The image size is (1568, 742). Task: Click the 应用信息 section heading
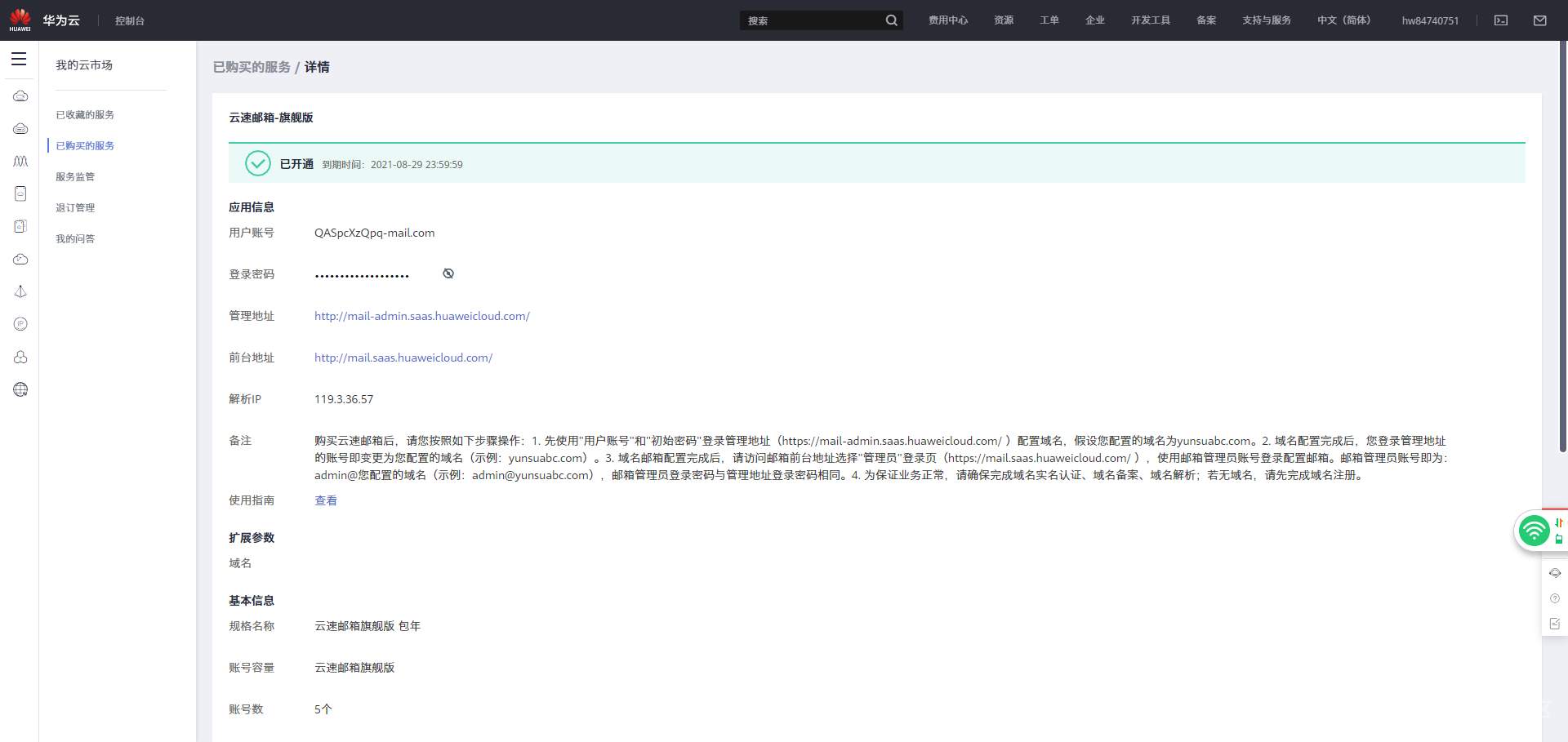(x=252, y=207)
